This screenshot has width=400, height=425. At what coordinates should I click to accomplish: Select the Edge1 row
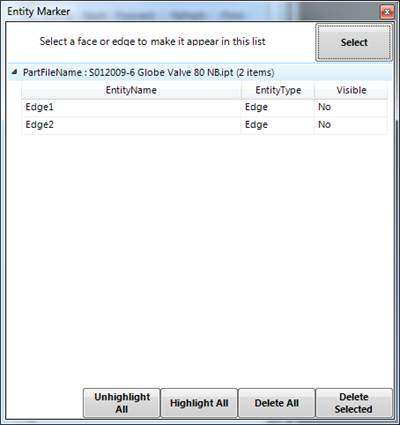click(204, 107)
